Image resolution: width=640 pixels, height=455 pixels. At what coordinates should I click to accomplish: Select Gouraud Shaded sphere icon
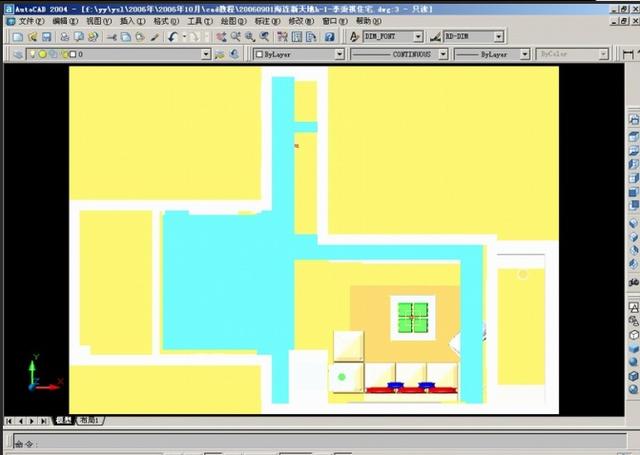click(633, 362)
